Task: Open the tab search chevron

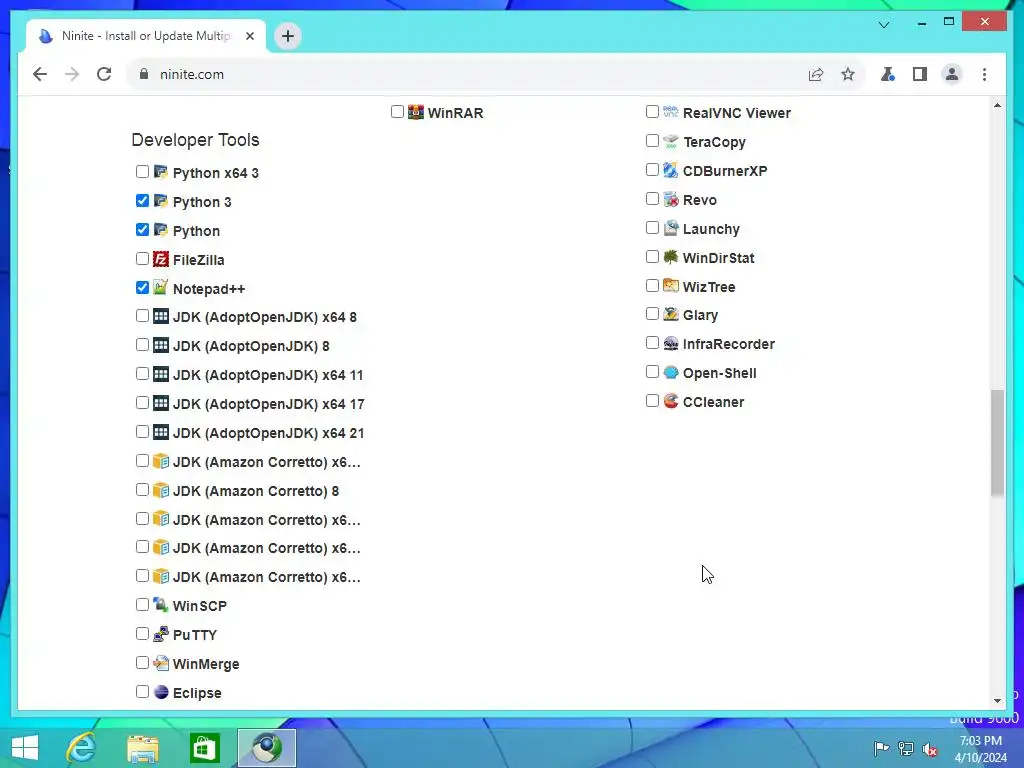Action: pyautogui.click(x=884, y=25)
